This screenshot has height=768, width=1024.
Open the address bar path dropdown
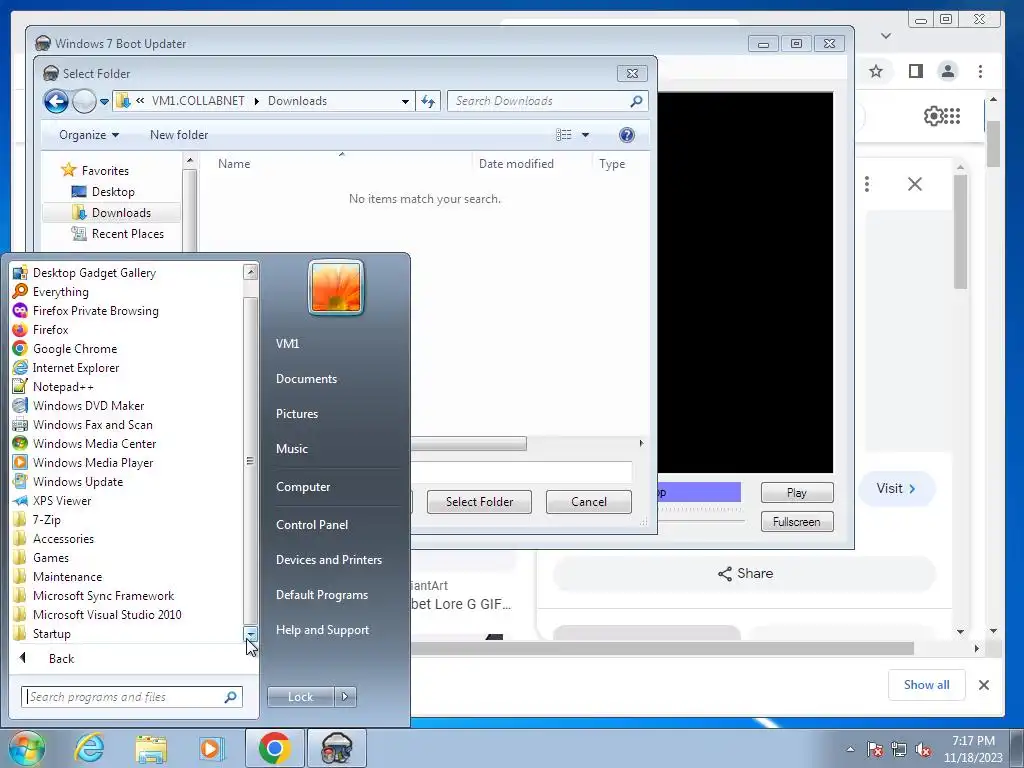pyautogui.click(x=406, y=101)
